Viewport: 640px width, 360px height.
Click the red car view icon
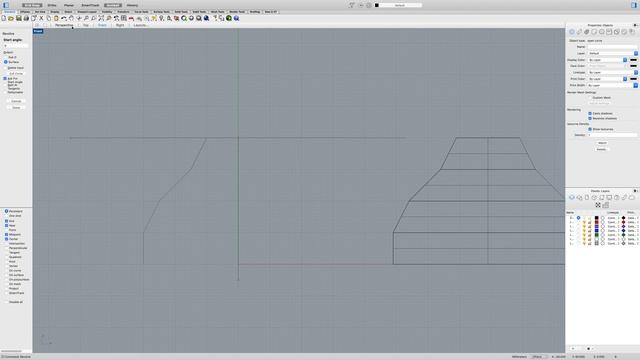click(131, 18)
